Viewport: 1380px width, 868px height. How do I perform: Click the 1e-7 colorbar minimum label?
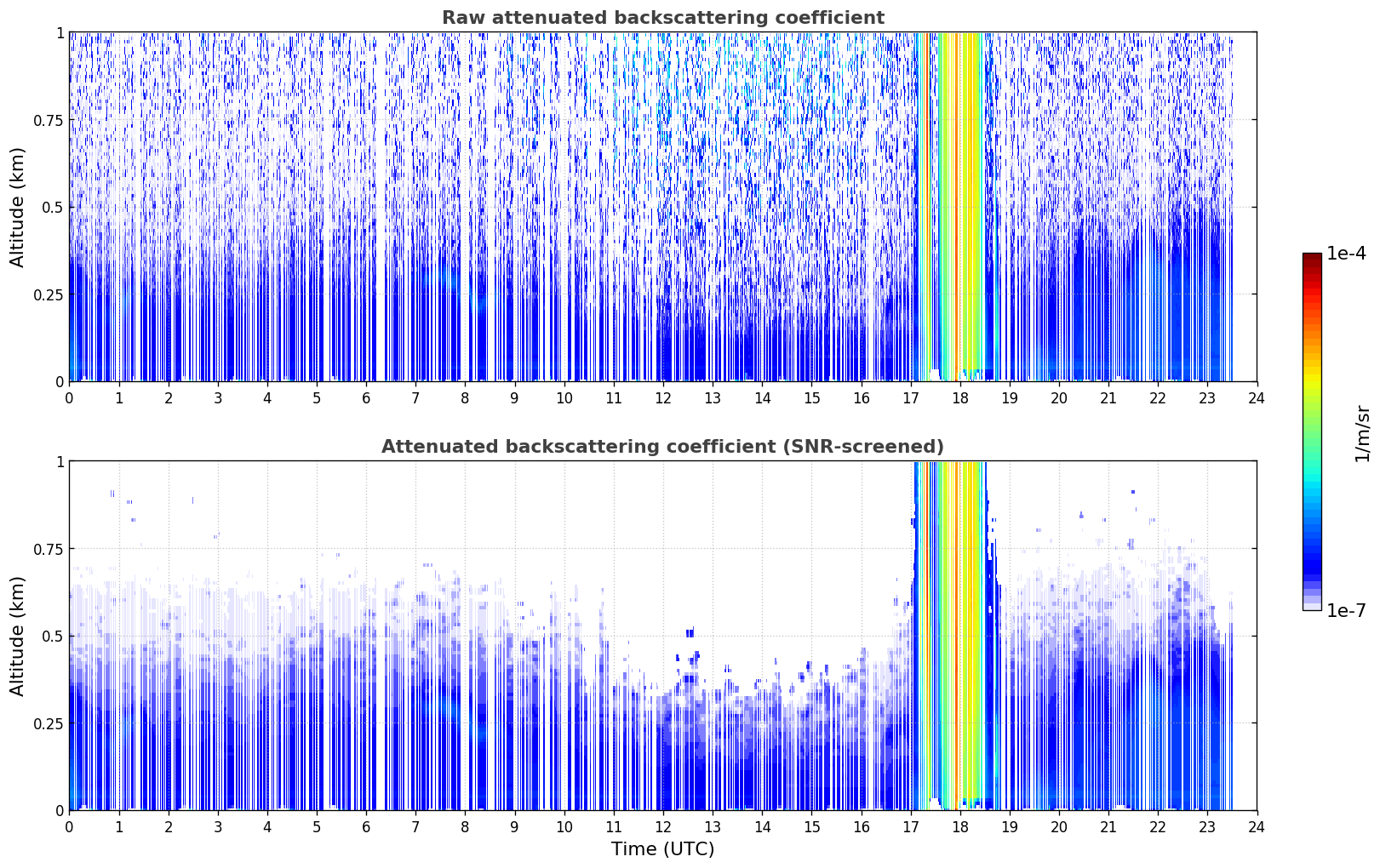pyautogui.click(x=1346, y=610)
